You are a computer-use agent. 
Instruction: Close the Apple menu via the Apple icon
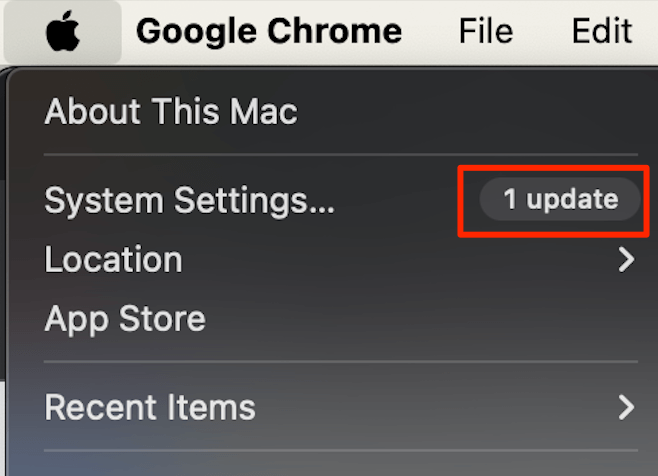(63, 31)
